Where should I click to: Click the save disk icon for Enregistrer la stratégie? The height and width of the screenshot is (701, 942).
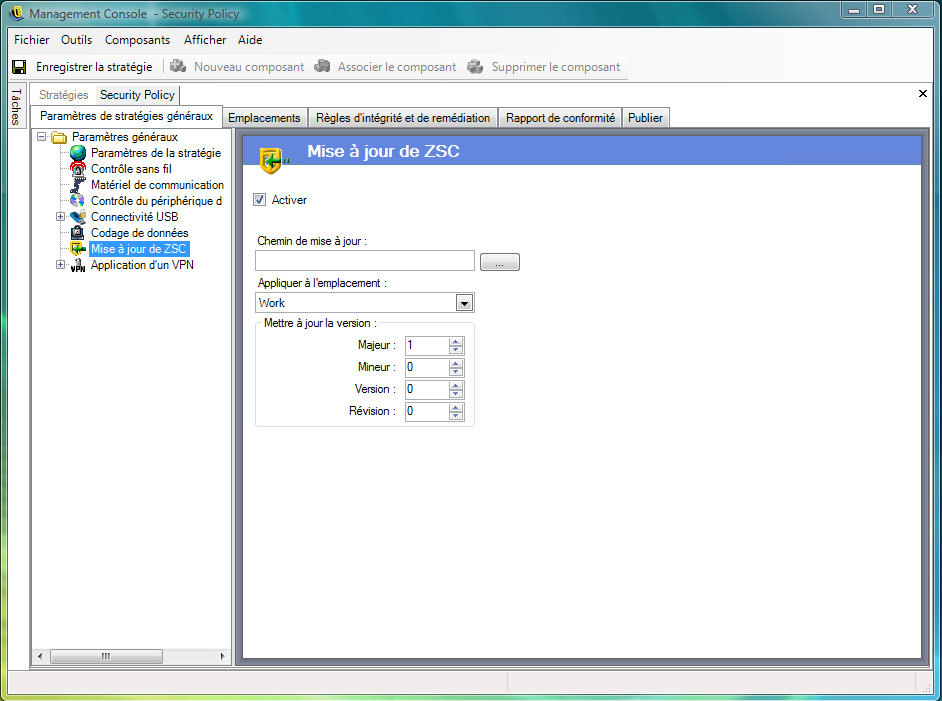[19, 67]
